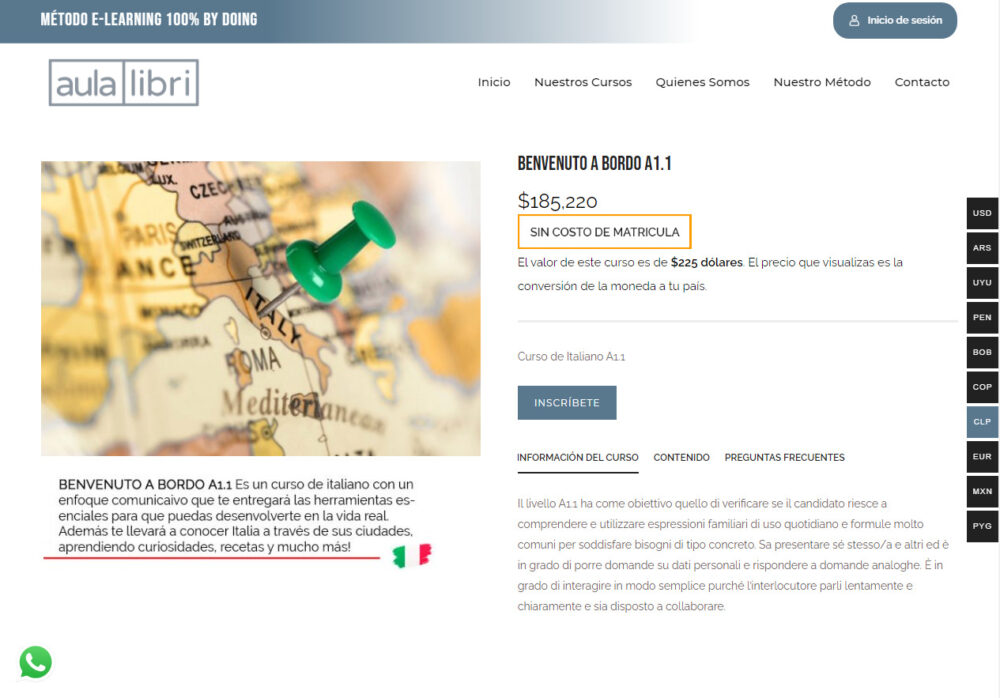Select MXN currency option
1000x698 pixels.
tap(982, 491)
